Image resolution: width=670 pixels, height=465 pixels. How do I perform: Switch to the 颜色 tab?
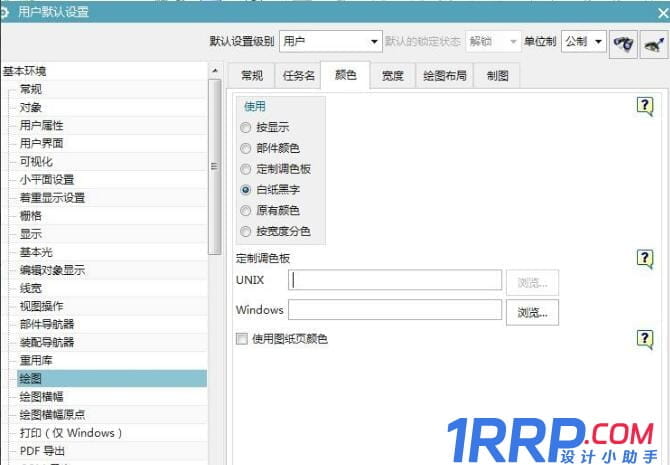tap(345, 76)
